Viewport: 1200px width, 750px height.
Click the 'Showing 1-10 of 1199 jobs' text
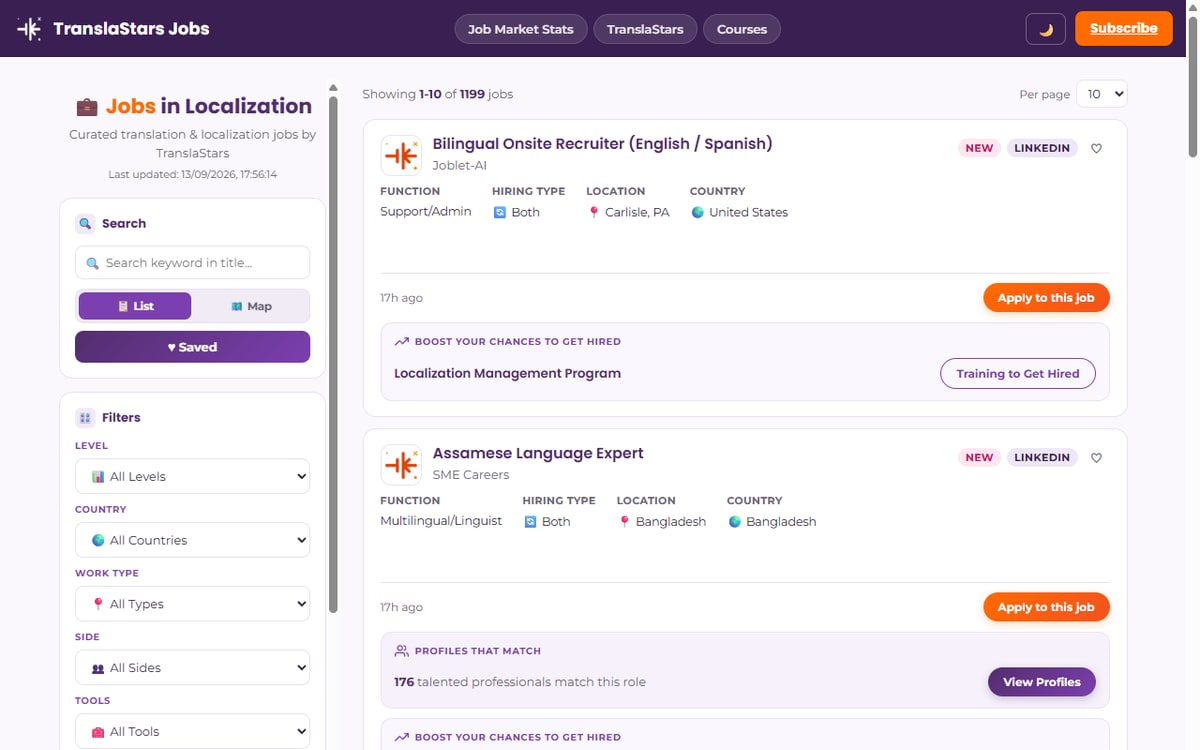tap(437, 94)
